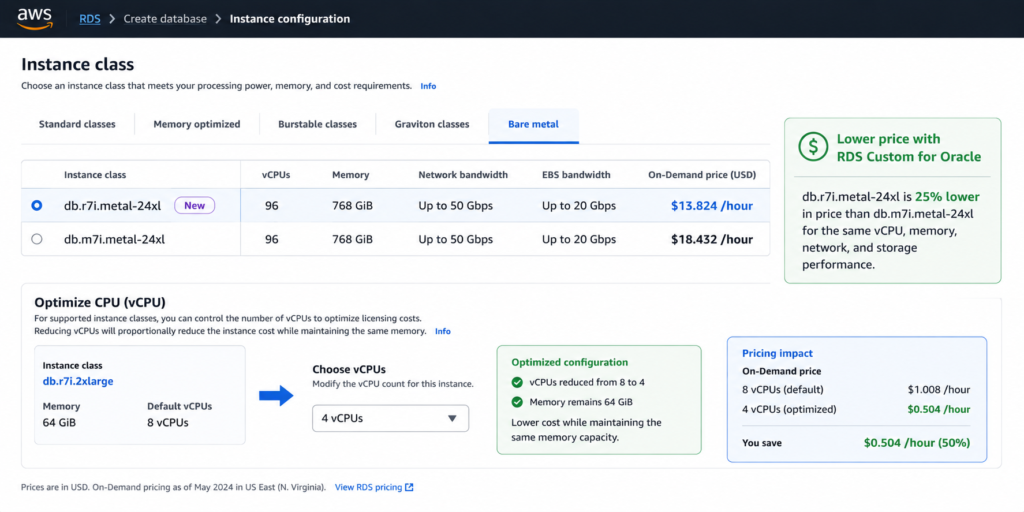
Task: Click db.r7i.metal-24xl instance name
Action: point(114,206)
